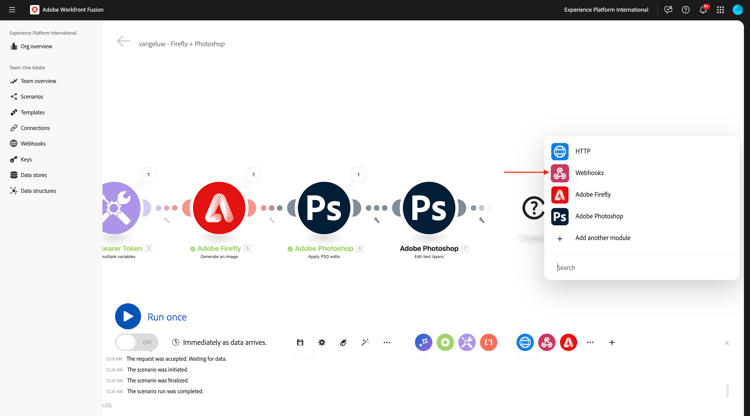The image size is (750, 416).
Task: Choose Webhooks from the module list
Action: pos(641,173)
